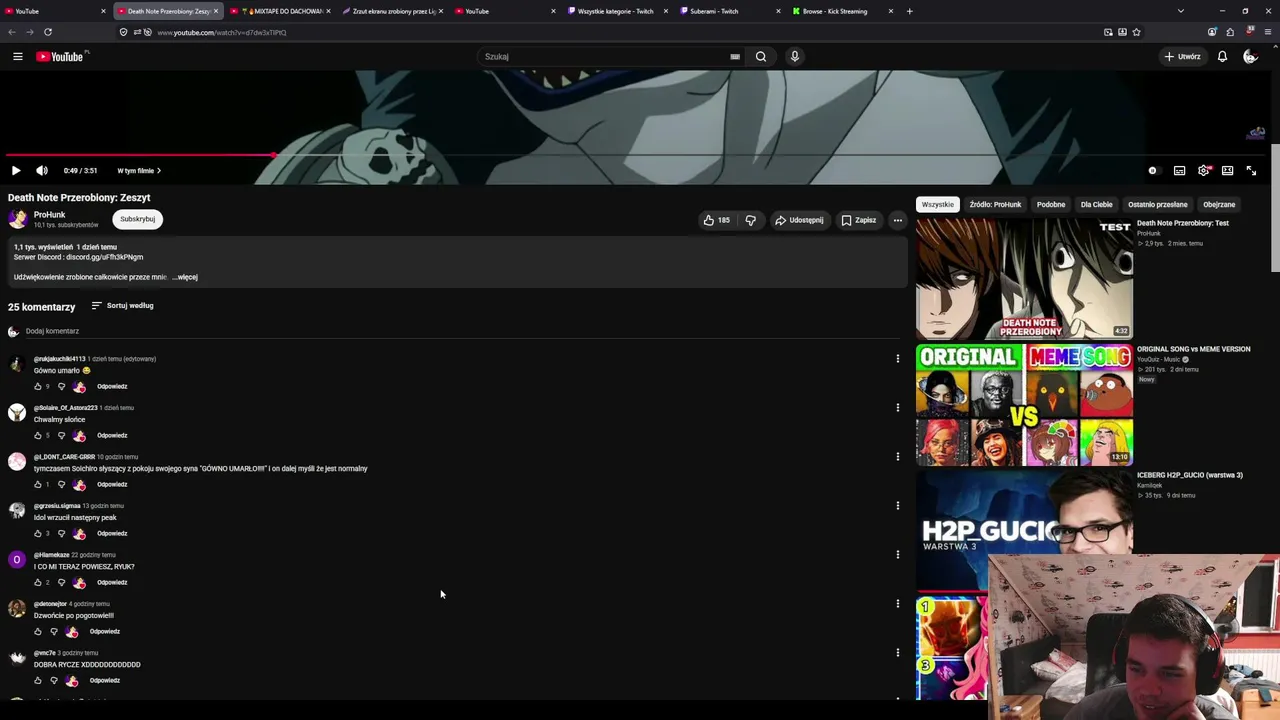1280x720 pixels.
Task: Open options menu for @Solaire_Of_Astora223 comment
Action: [x=898, y=408]
